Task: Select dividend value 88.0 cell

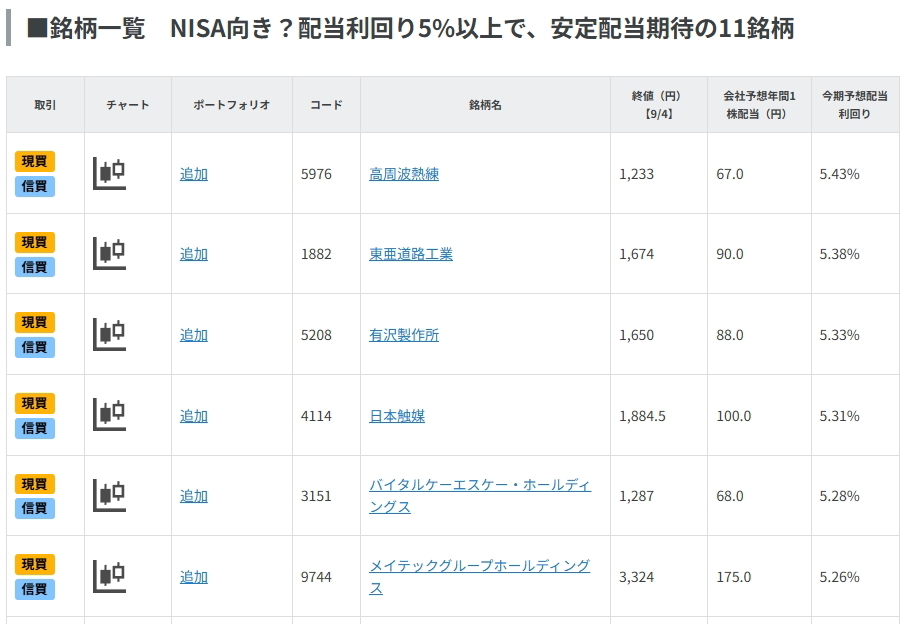Action: click(759, 335)
